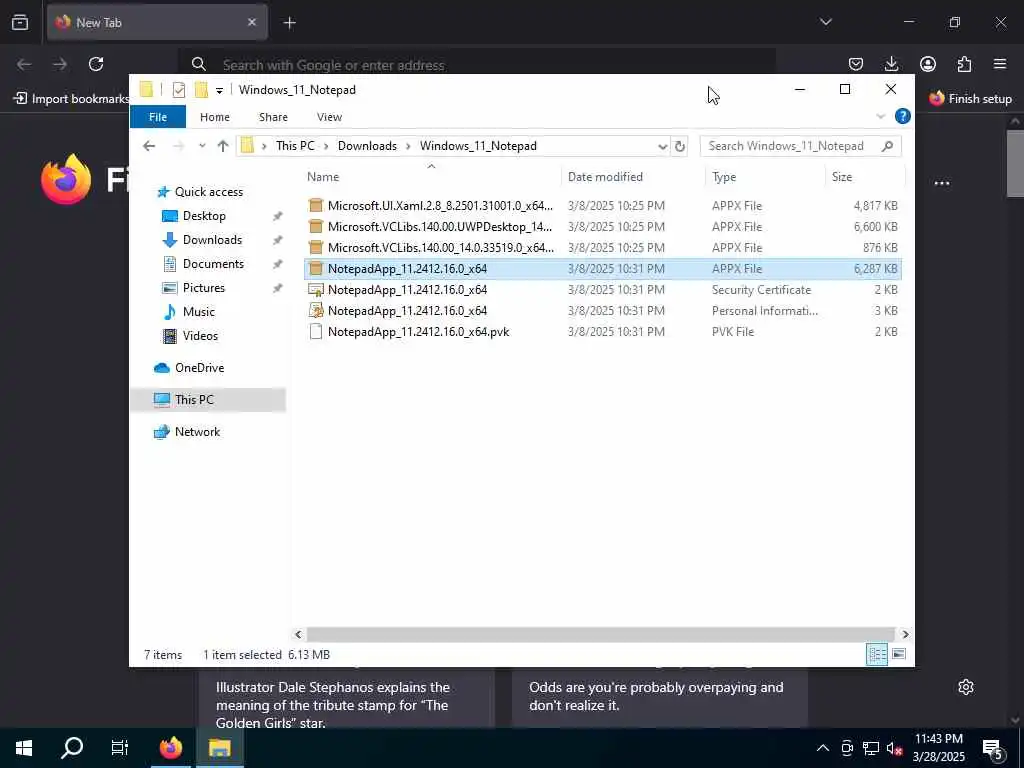Sort files by Name column header

click(431, 177)
